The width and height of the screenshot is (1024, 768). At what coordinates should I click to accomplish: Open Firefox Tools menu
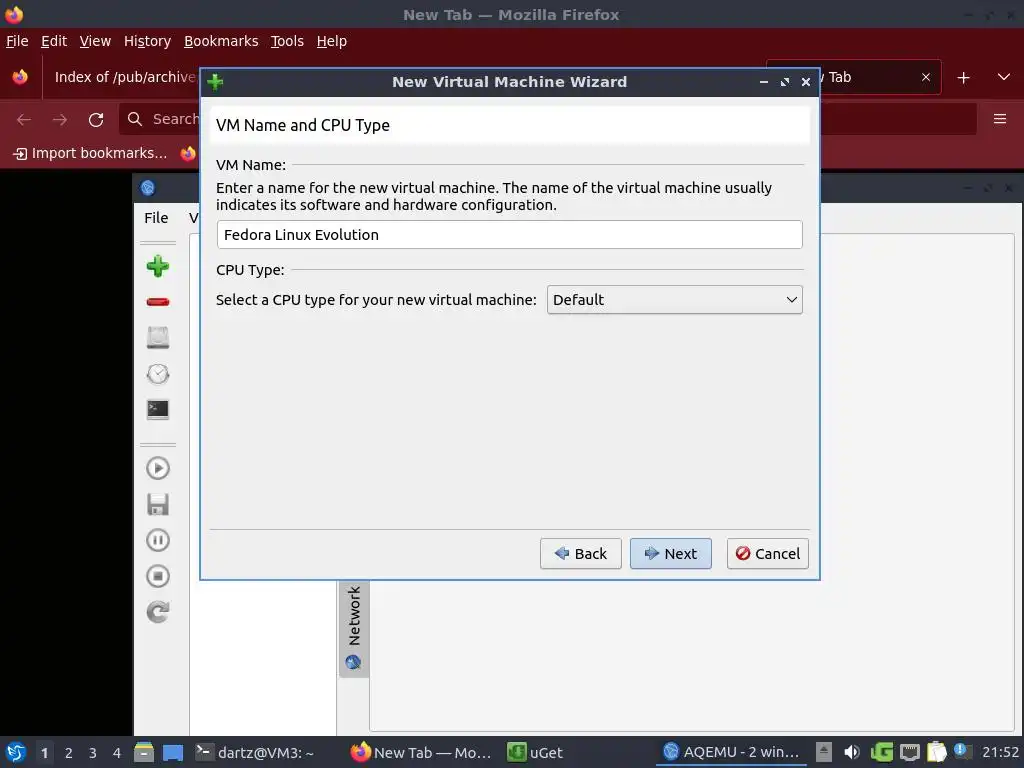pyautogui.click(x=287, y=41)
